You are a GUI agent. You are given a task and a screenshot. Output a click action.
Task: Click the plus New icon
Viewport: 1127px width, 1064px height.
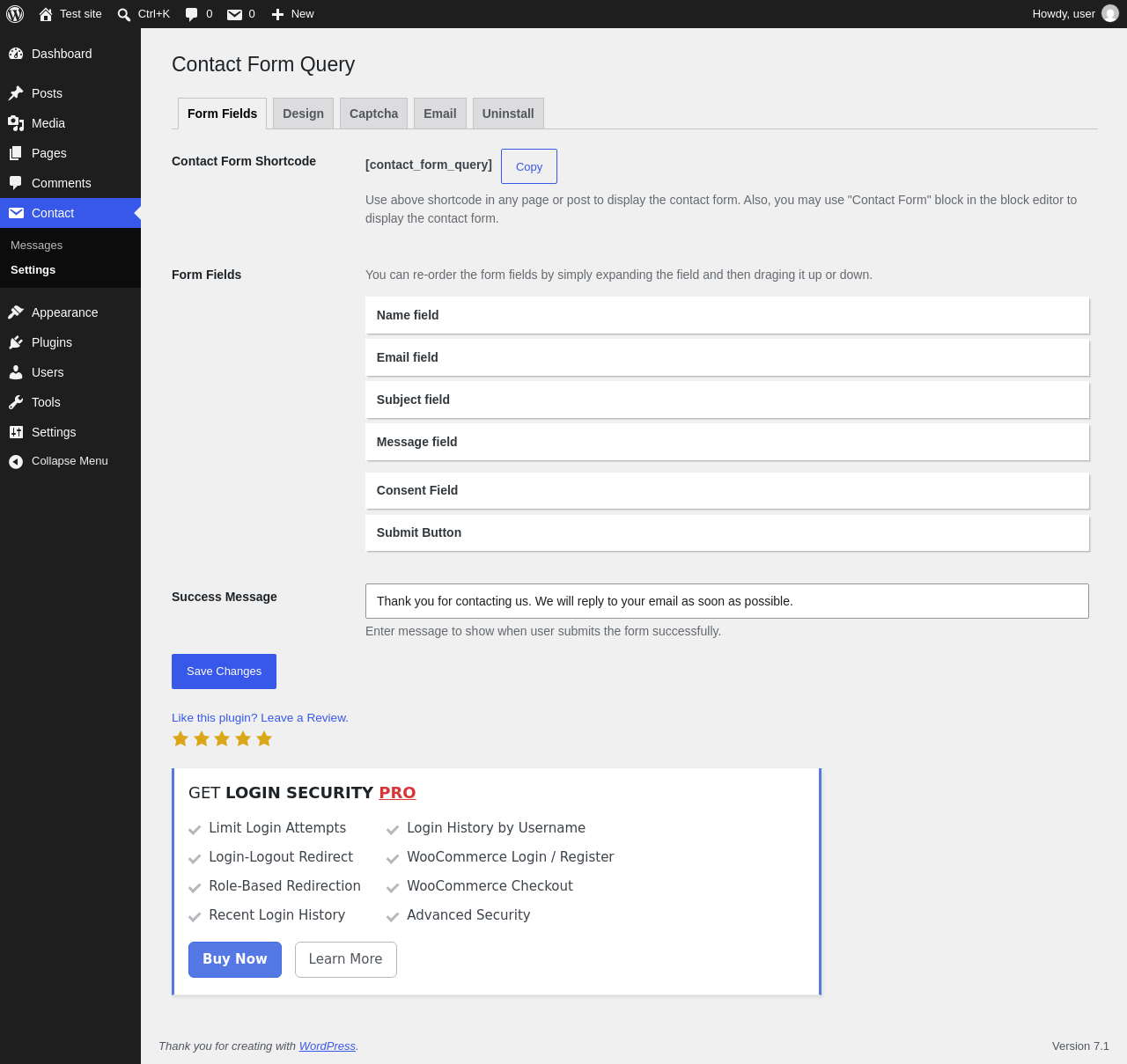tap(277, 14)
